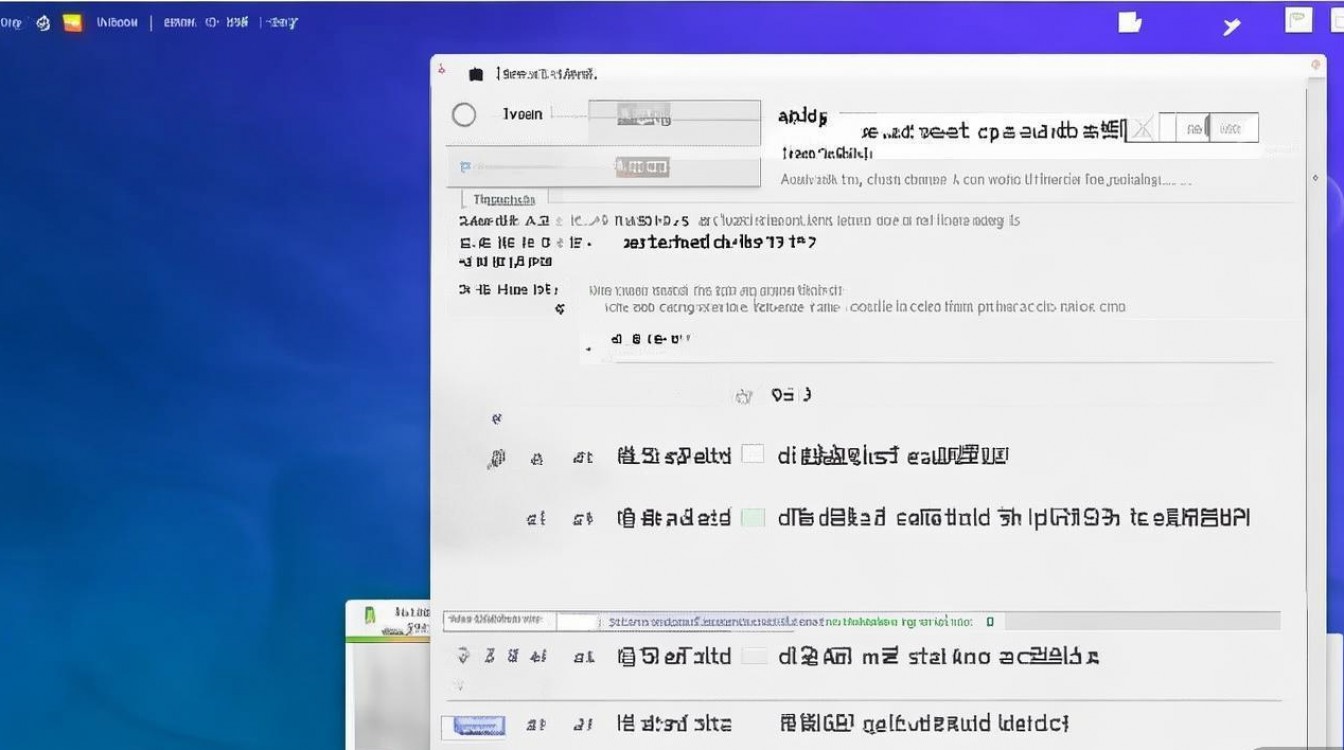Click the Inbox item in top bar
Image resolution: width=1344 pixels, height=750 pixels.
pyautogui.click(x=117, y=23)
